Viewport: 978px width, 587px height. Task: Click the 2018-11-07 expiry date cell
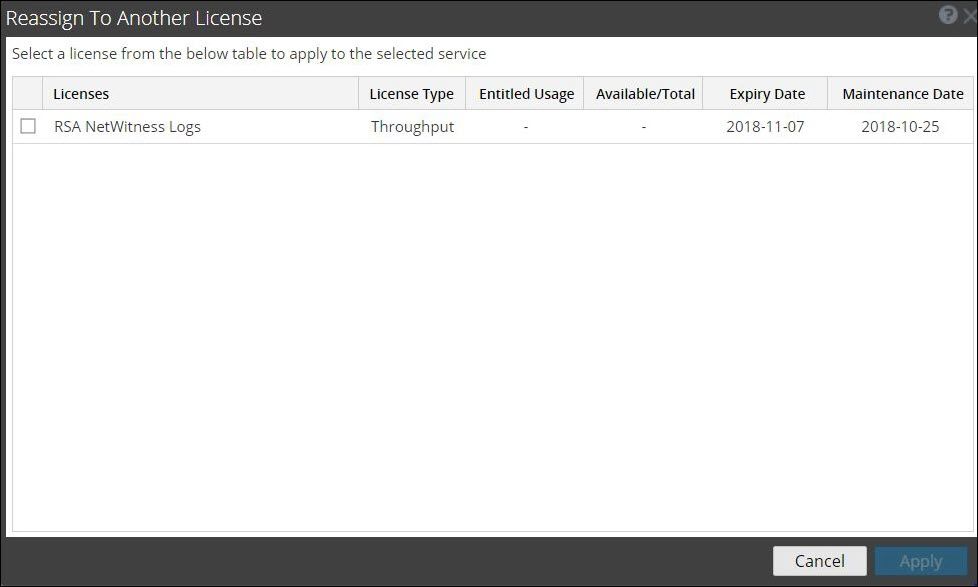(x=765, y=127)
